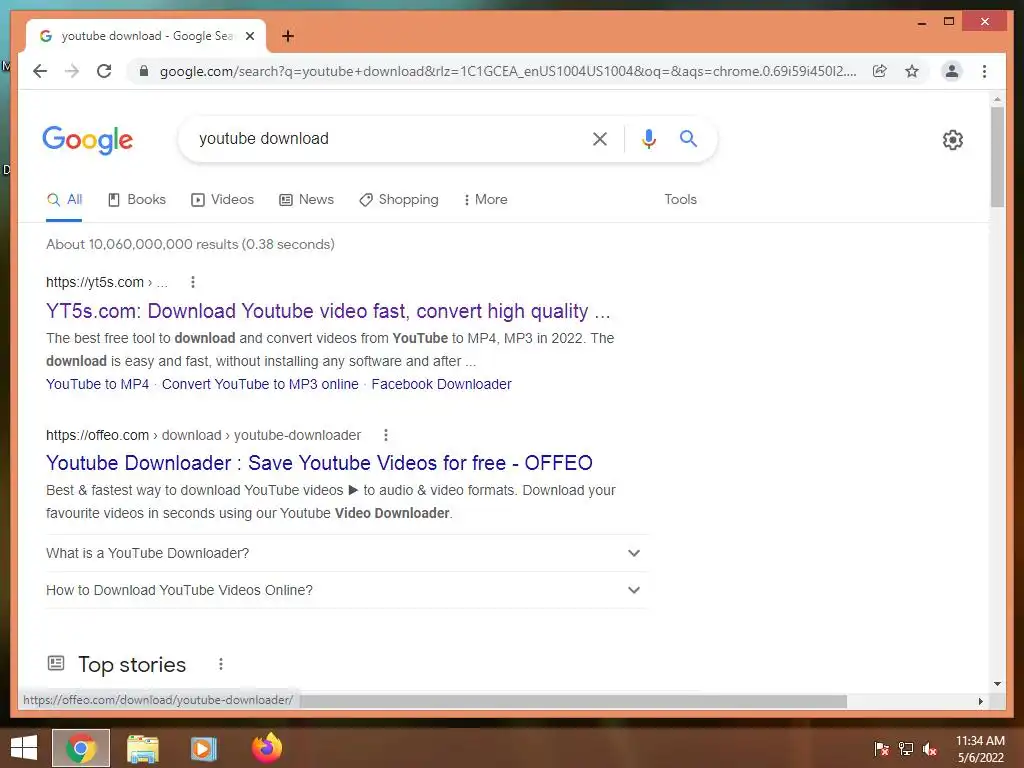Click the Action Center flag tray icon
This screenshot has width=1024, height=768.
881,749
